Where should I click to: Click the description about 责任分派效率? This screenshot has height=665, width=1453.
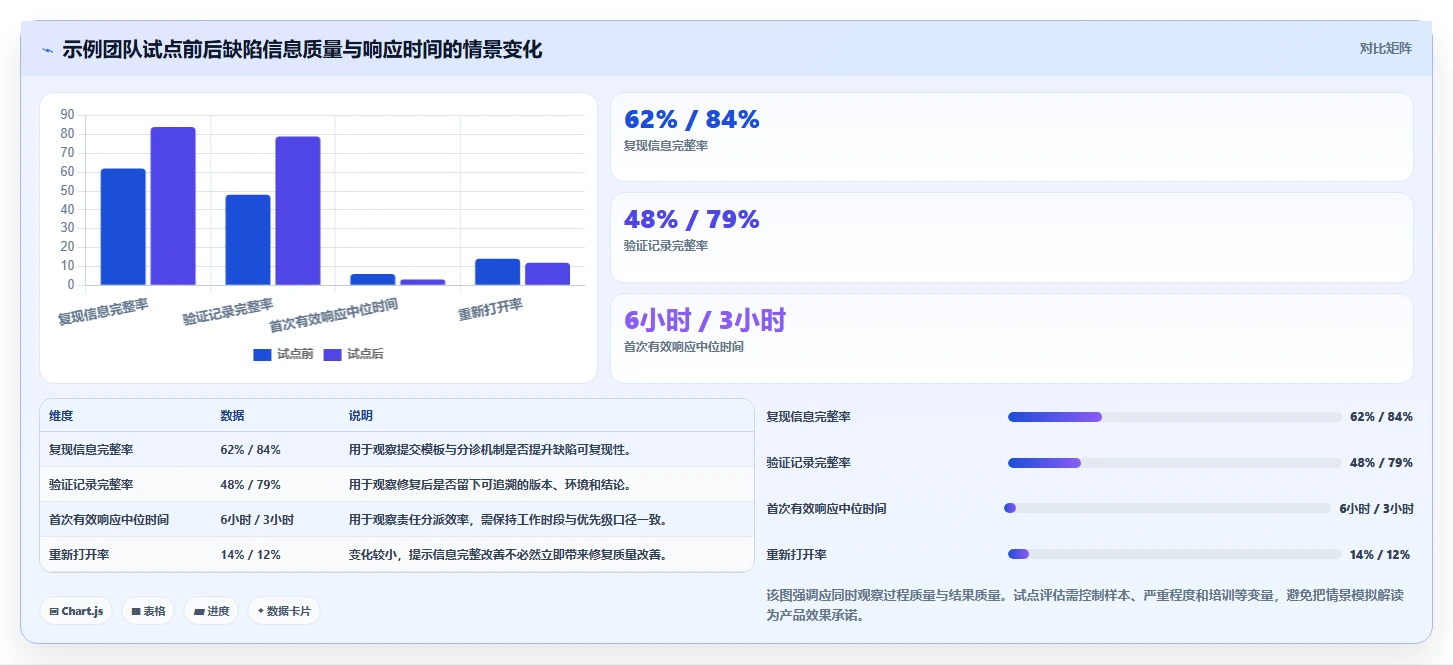(x=508, y=520)
